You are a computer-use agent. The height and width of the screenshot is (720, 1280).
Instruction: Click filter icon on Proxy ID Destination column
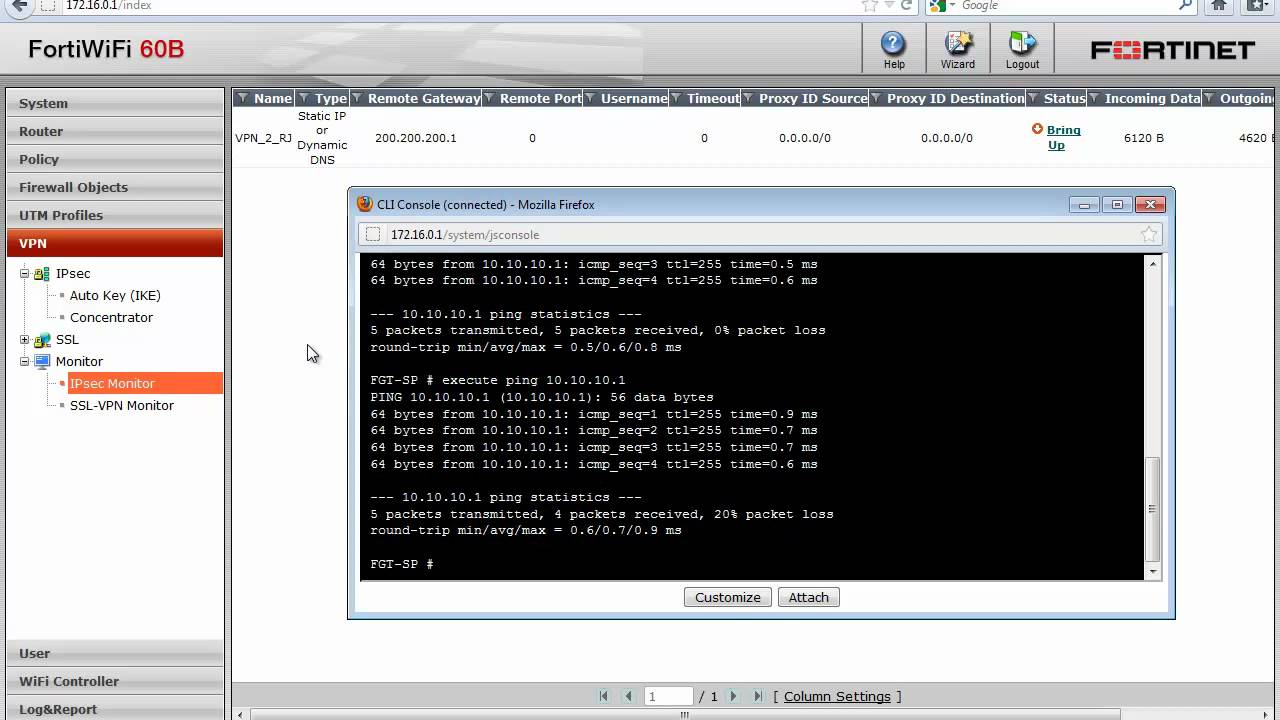click(x=876, y=98)
